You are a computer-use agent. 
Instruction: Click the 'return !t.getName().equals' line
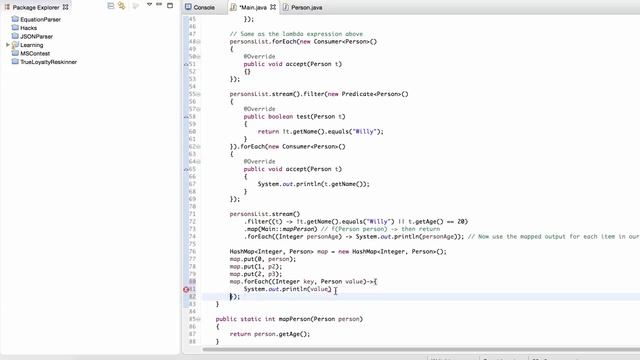[x=320, y=131]
